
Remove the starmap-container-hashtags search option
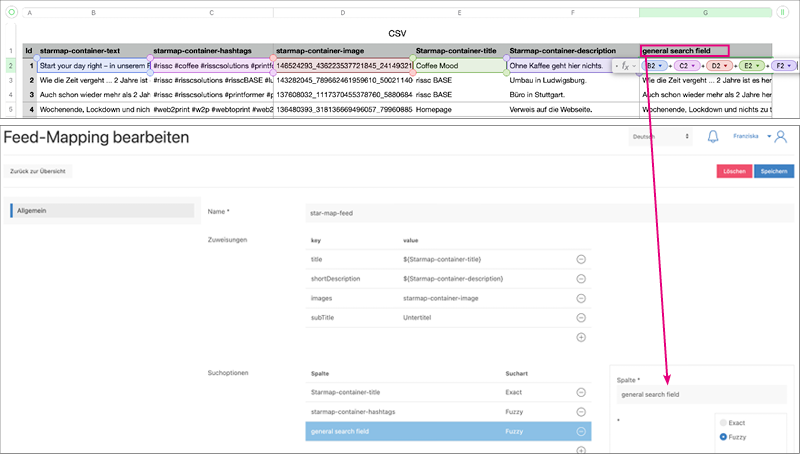point(581,413)
